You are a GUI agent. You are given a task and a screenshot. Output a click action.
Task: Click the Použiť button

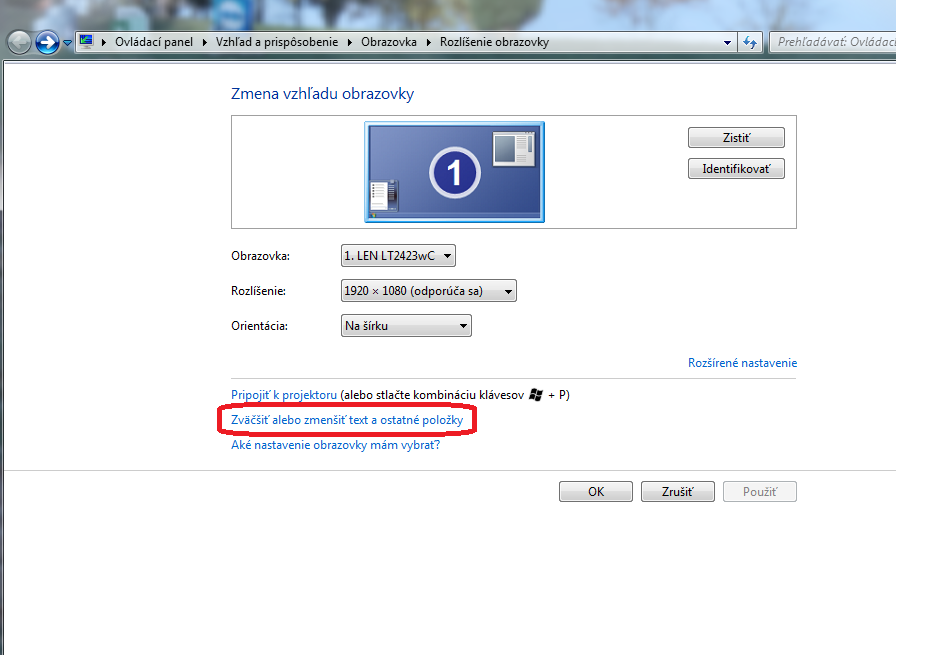click(x=760, y=492)
